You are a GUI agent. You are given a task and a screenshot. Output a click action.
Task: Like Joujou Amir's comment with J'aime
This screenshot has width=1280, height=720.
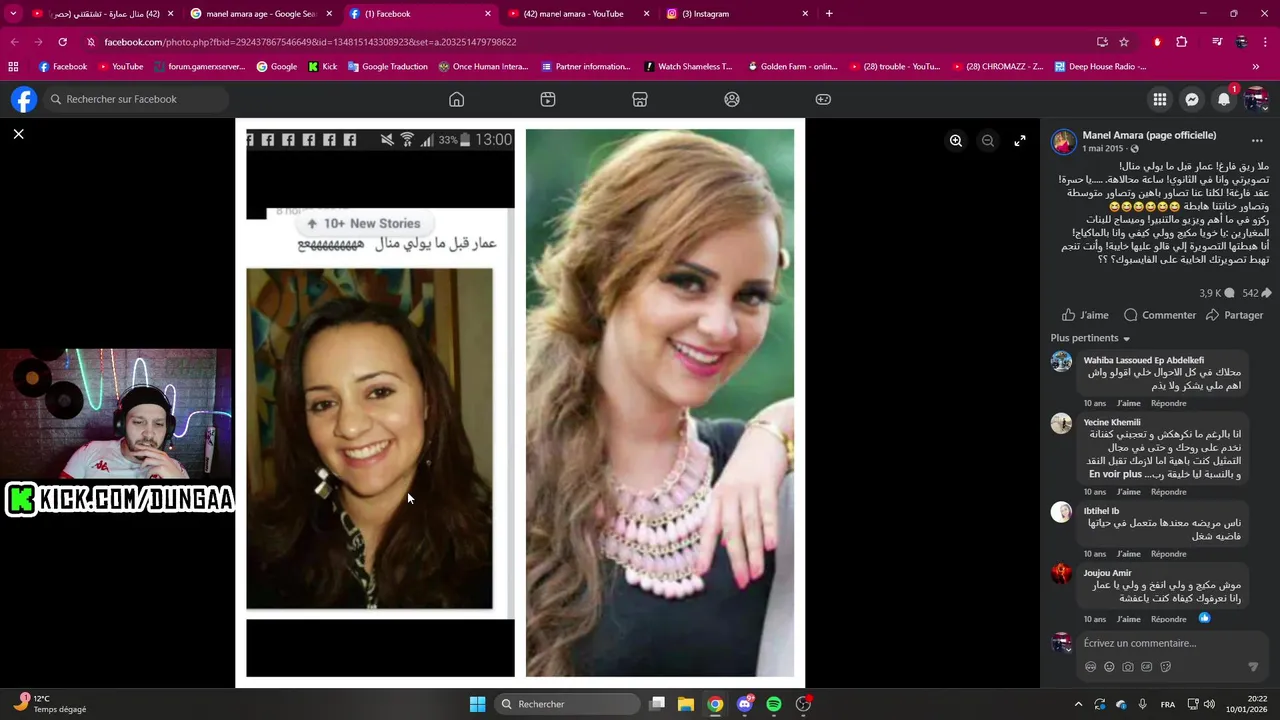[x=1128, y=619]
